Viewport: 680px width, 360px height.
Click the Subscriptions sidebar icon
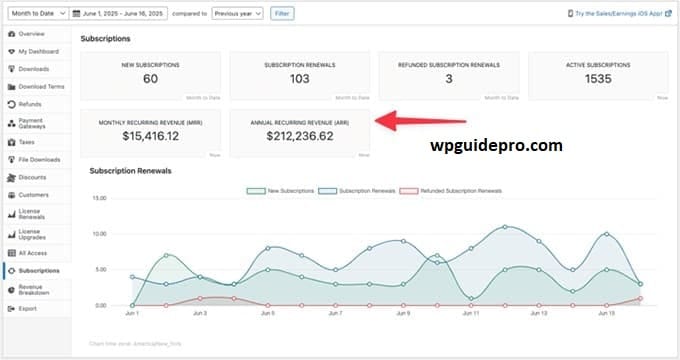click(x=12, y=271)
